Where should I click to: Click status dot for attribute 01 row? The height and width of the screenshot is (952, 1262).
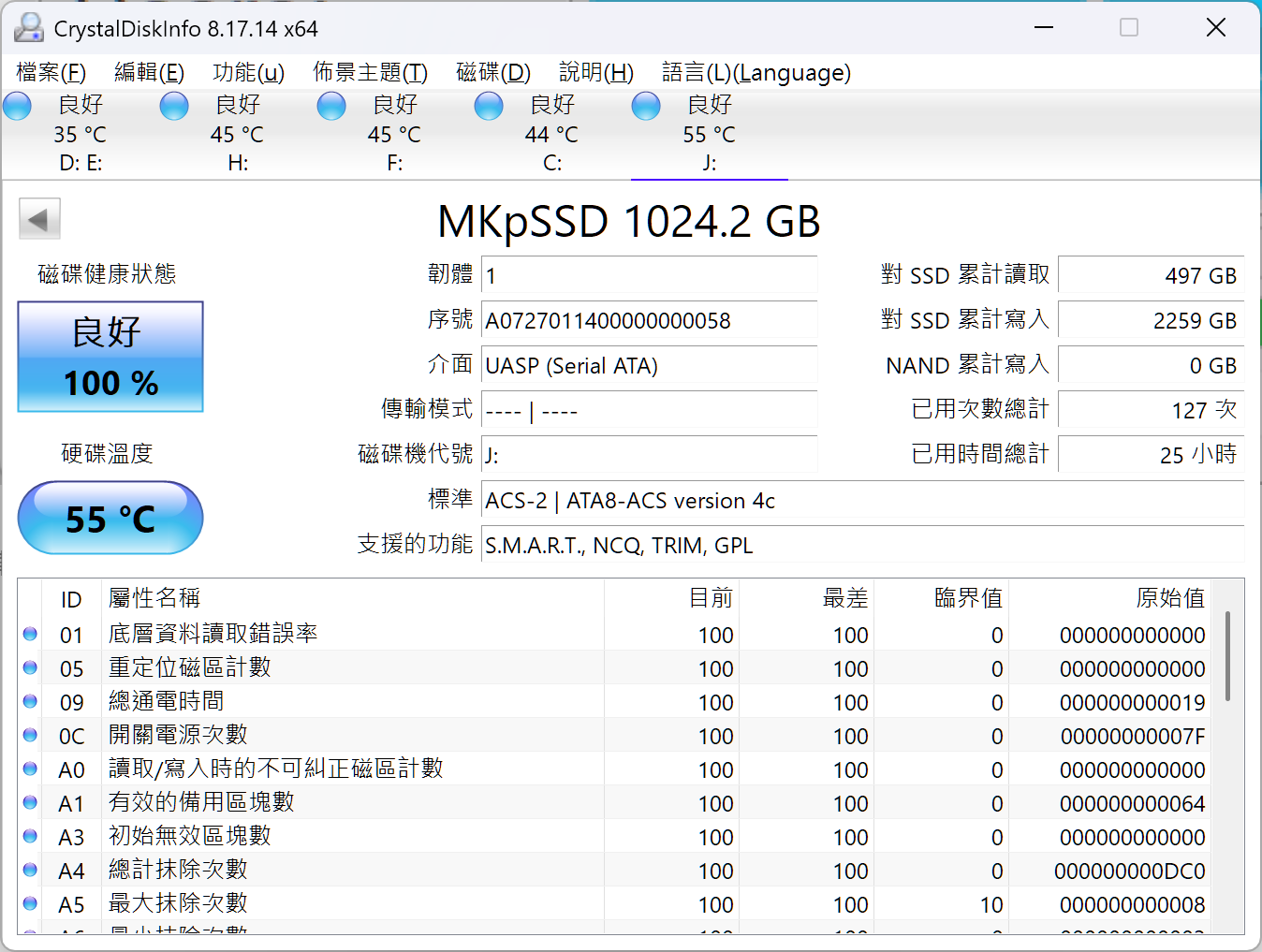30,635
